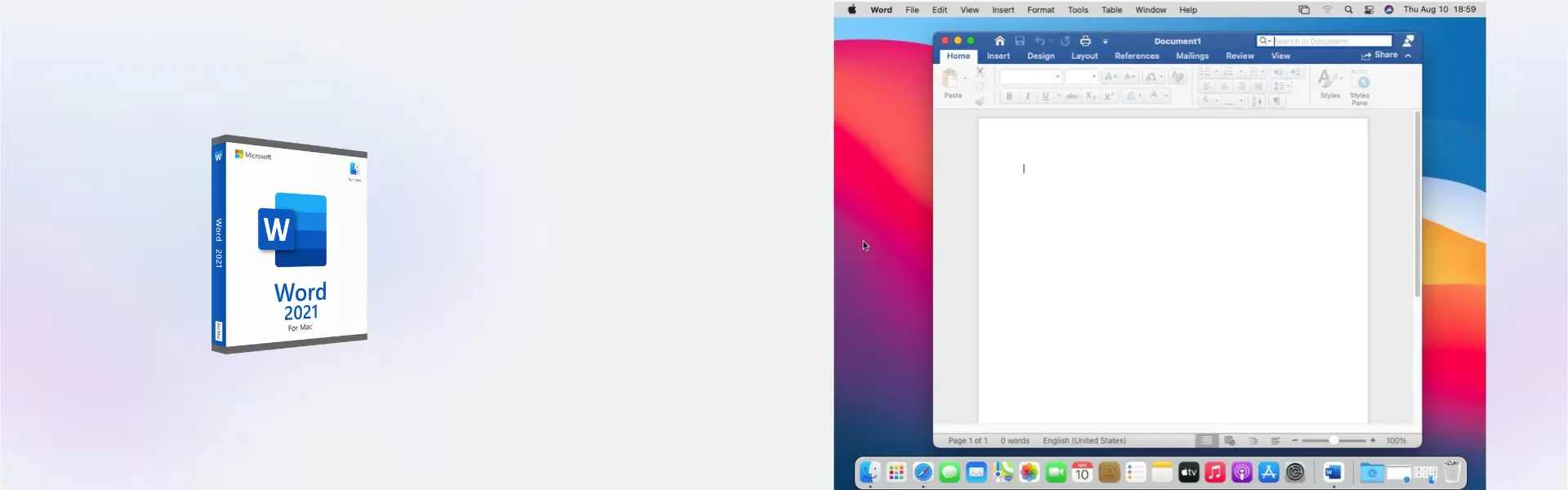Switch to the Design ribbon tab
Viewport: 1568px width, 490px height.
[1040, 56]
